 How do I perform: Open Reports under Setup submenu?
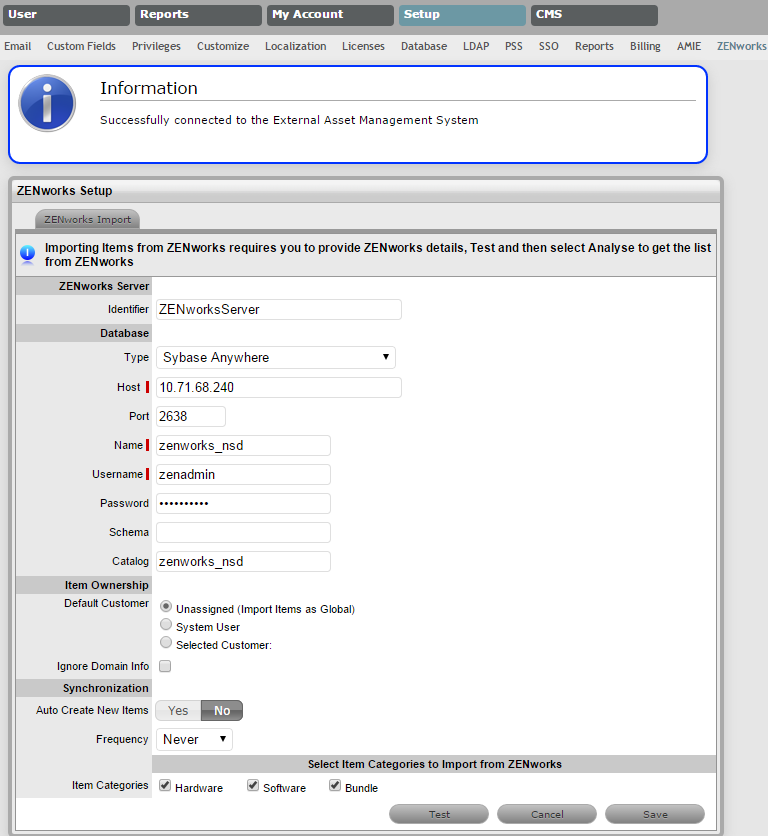594,46
